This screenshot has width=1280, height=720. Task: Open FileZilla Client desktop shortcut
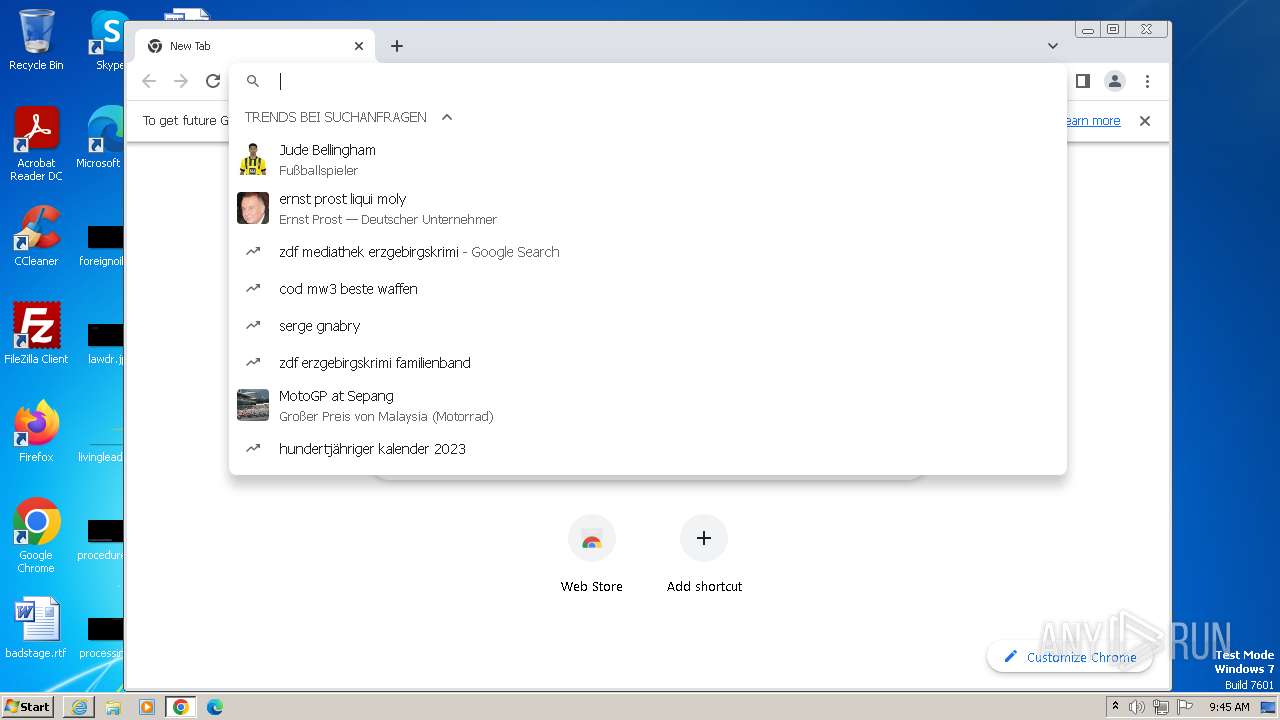36,333
